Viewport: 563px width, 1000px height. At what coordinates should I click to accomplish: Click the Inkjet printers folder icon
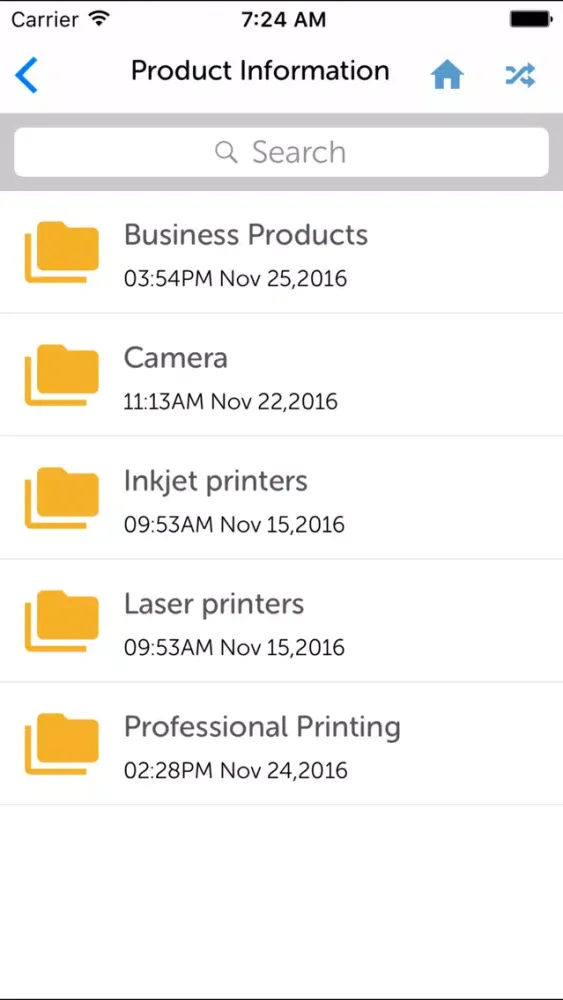click(62, 497)
